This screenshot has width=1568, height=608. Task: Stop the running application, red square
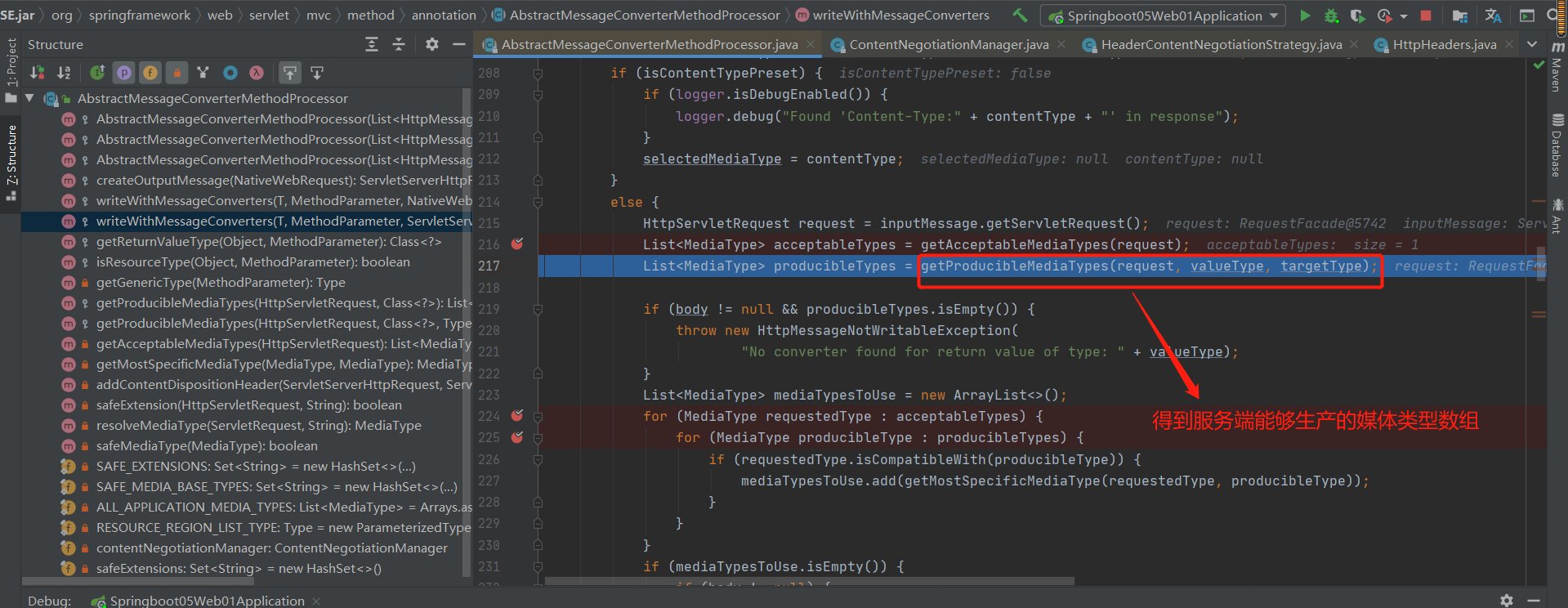click(x=1426, y=16)
